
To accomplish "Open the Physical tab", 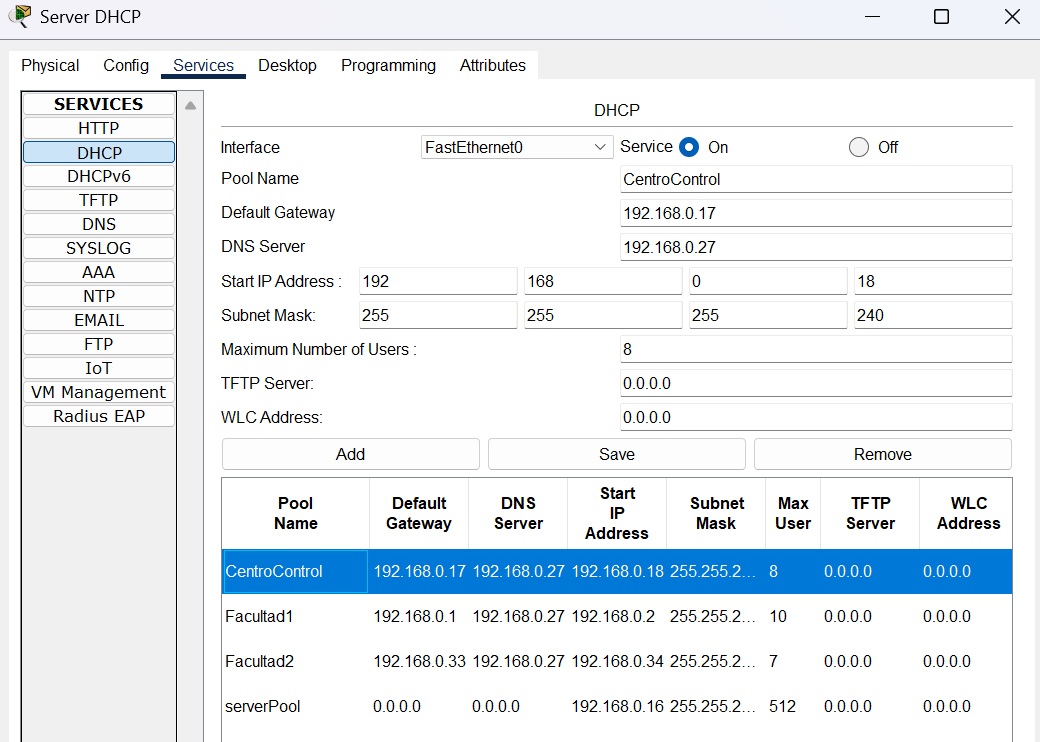I will click(x=50, y=66).
